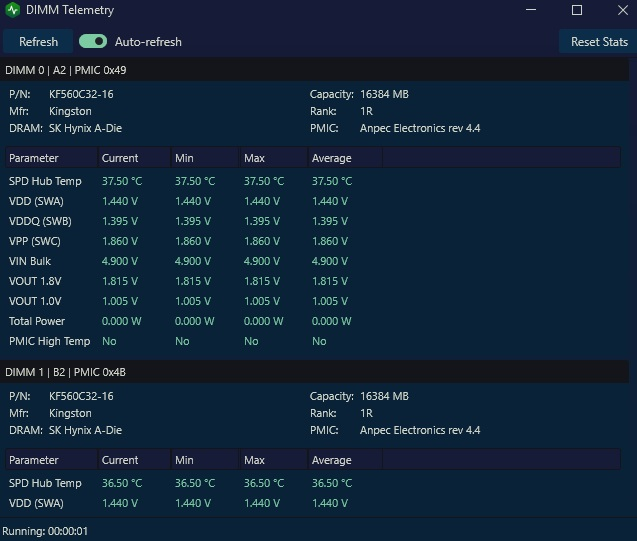The height and width of the screenshot is (541, 637).
Task: Click DIMM 1 Average column header
Action: (345, 460)
